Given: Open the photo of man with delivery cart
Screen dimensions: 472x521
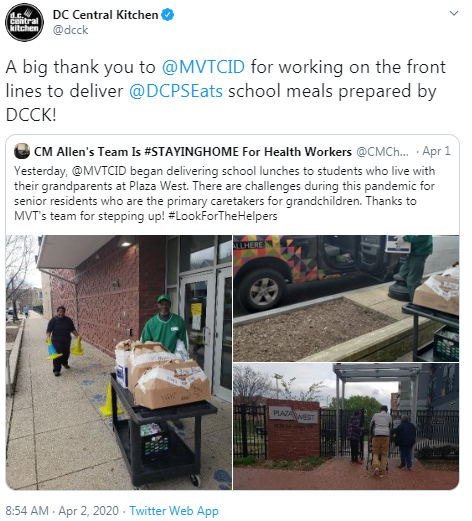Looking at the screenshot, I should click(119, 362).
